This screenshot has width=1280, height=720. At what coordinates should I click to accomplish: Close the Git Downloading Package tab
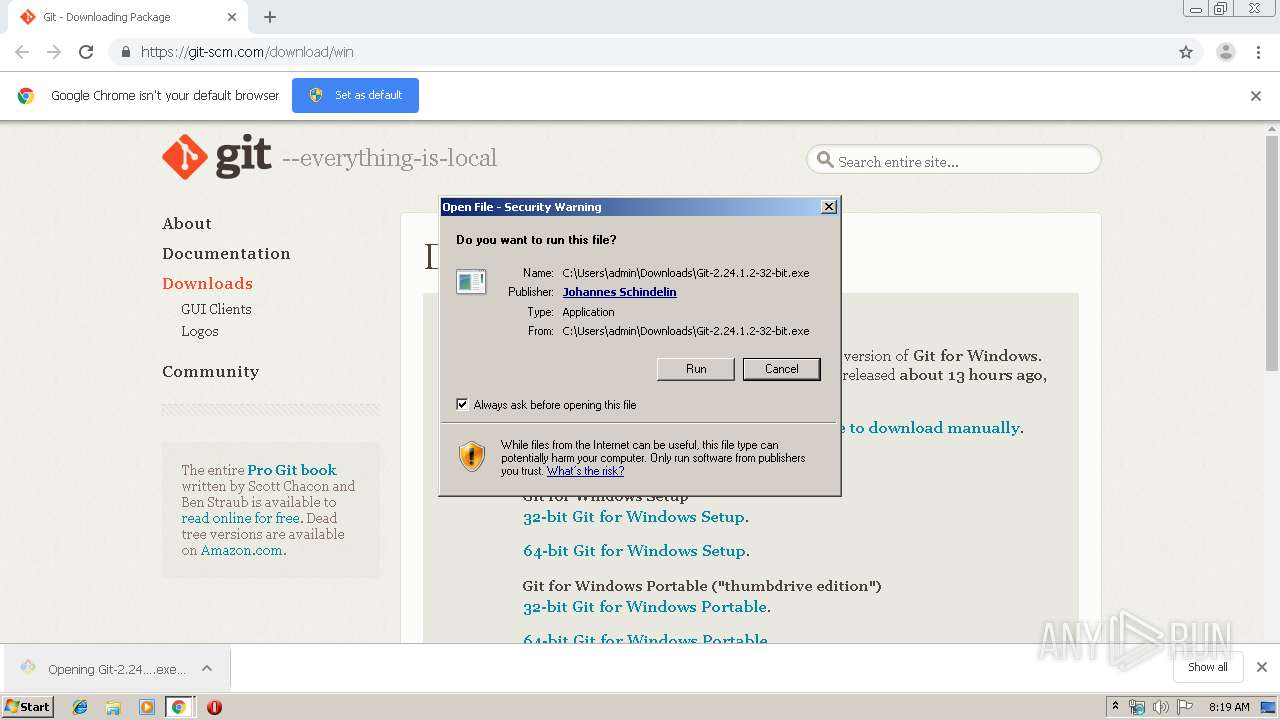(232, 17)
